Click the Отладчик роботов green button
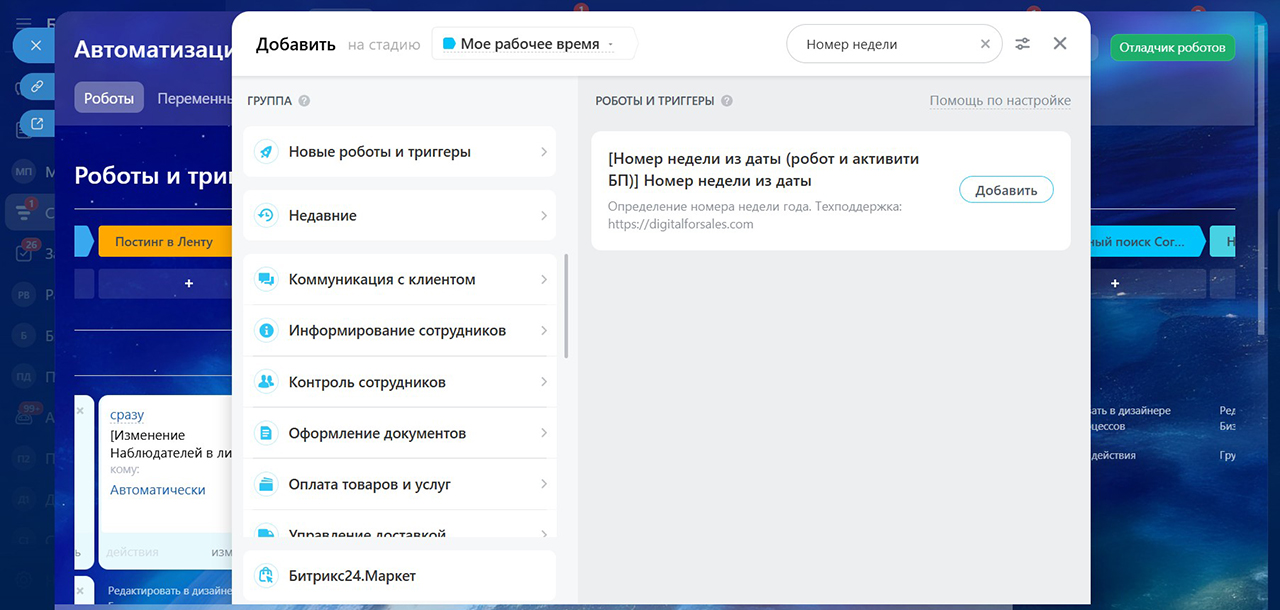Viewport: 1280px width, 610px height. tap(1172, 47)
